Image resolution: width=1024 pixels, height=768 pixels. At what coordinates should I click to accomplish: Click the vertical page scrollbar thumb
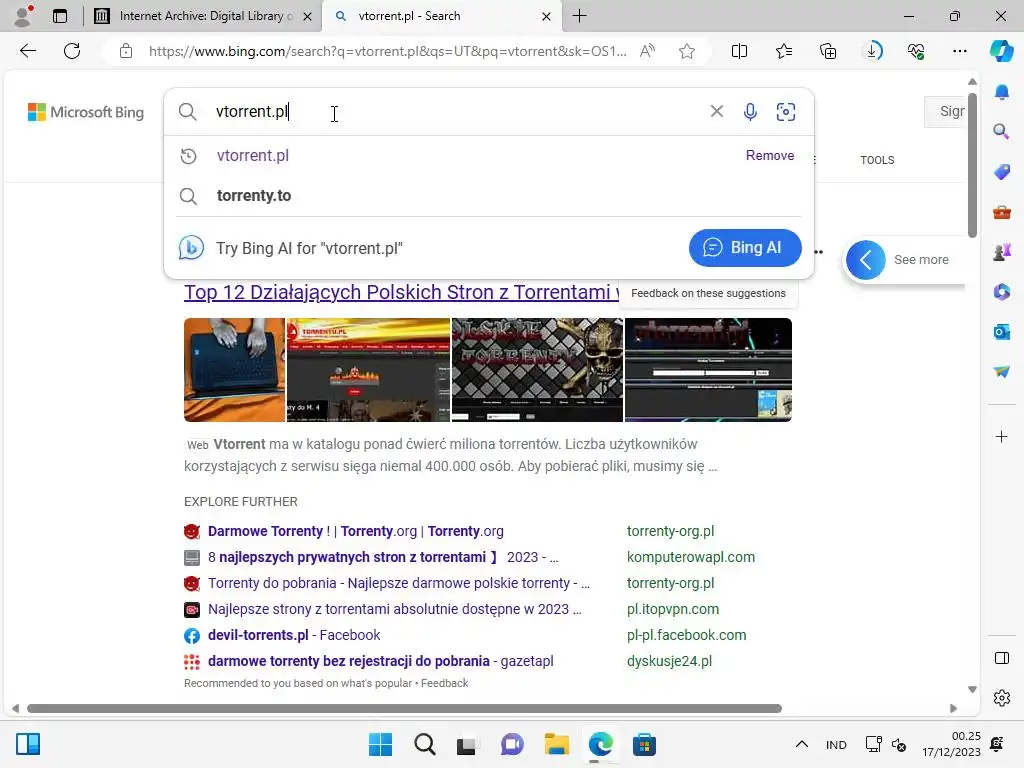[972, 165]
